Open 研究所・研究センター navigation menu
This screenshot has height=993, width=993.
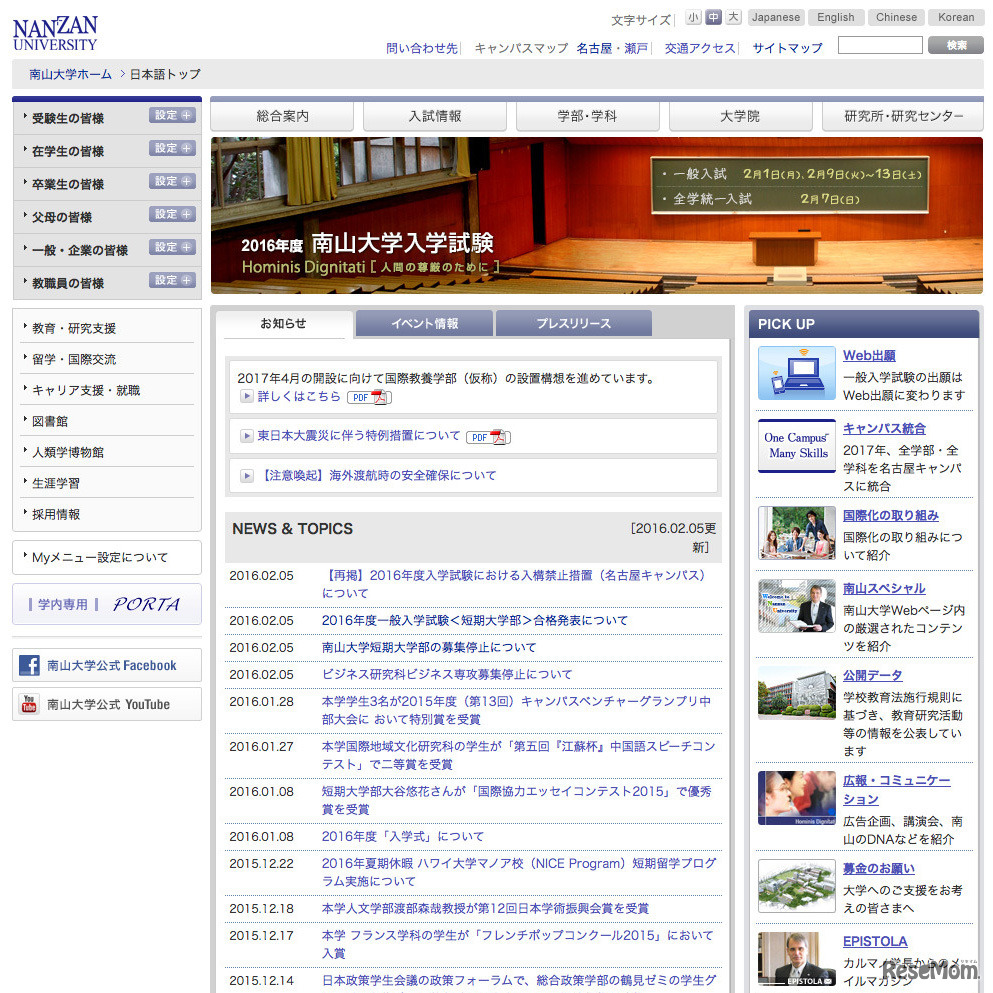click(x=903, y=117)
